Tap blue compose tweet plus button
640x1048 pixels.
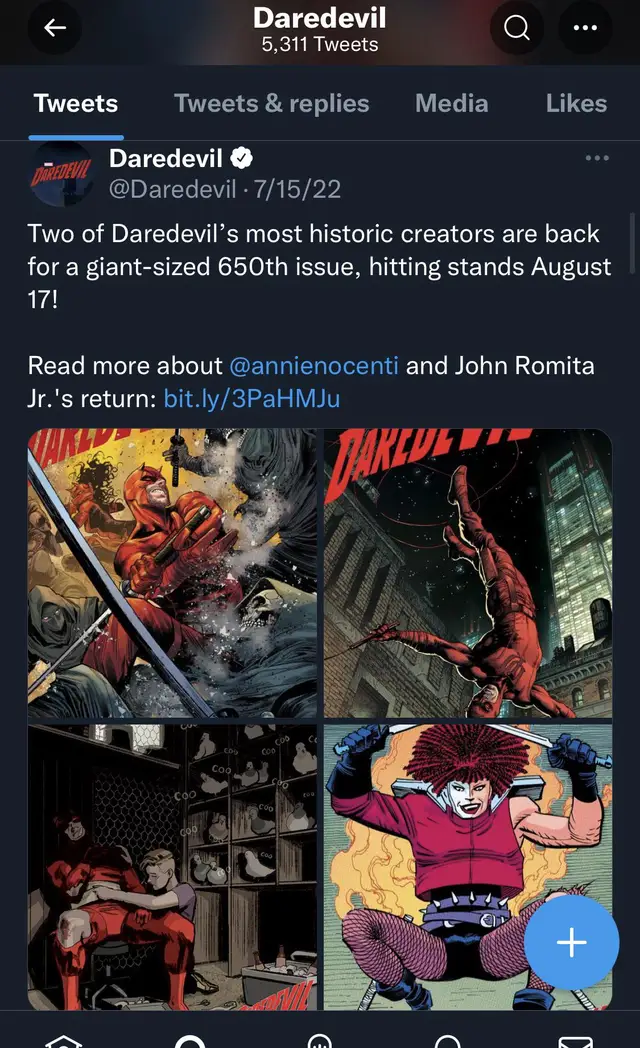pyautogui.click(x=572, y=942)
